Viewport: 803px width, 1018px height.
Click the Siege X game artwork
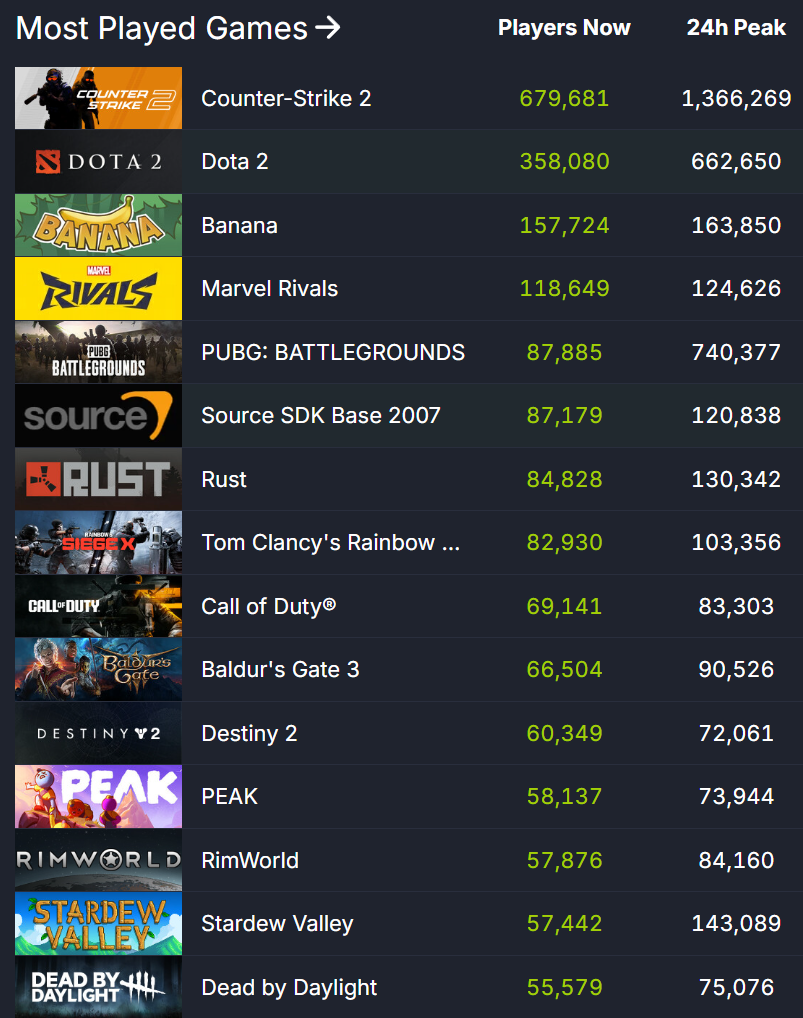pos(98,542)
